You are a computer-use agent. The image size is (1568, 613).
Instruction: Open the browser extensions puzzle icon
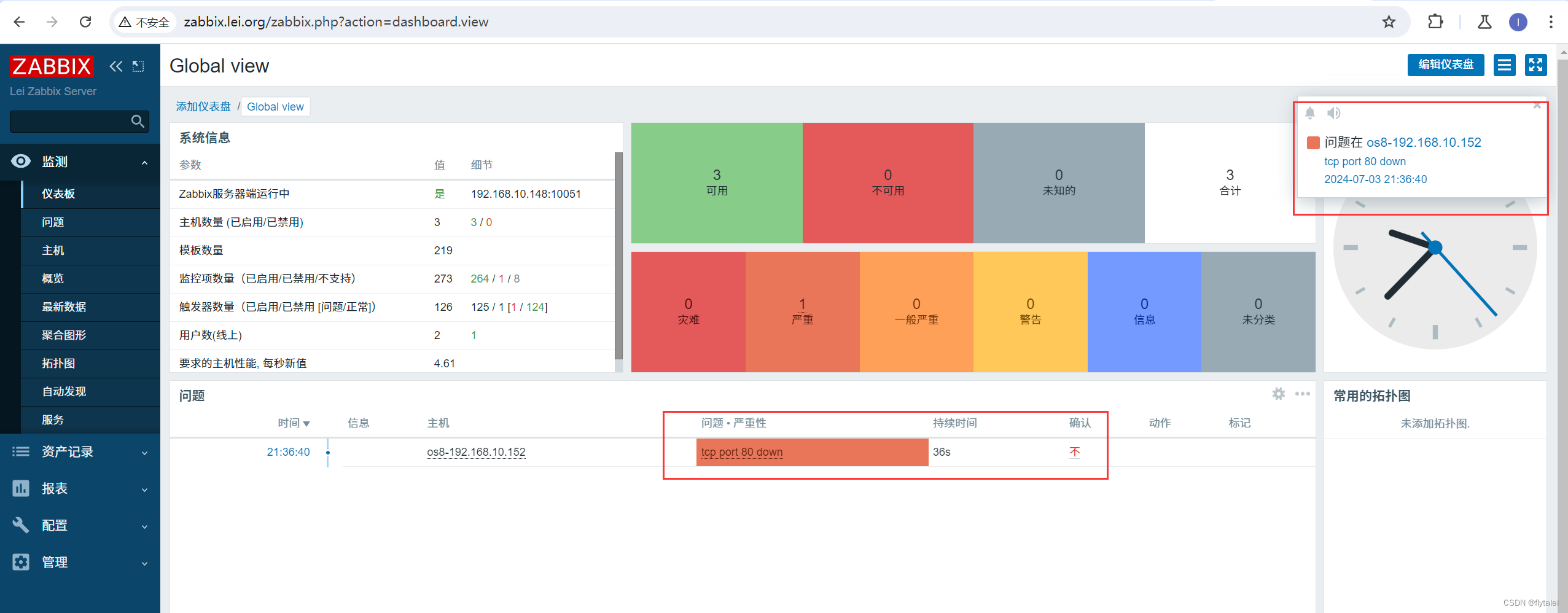click(x=1435, y=22)
